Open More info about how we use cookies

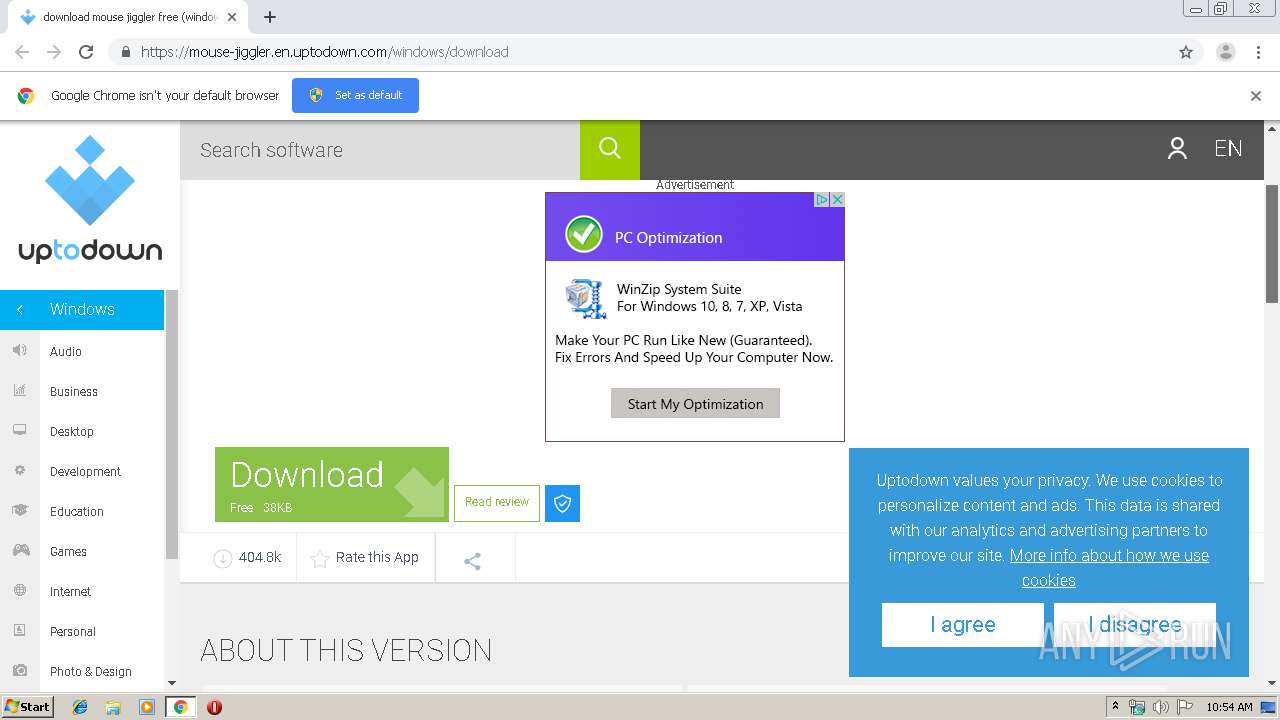point(1109,568)
